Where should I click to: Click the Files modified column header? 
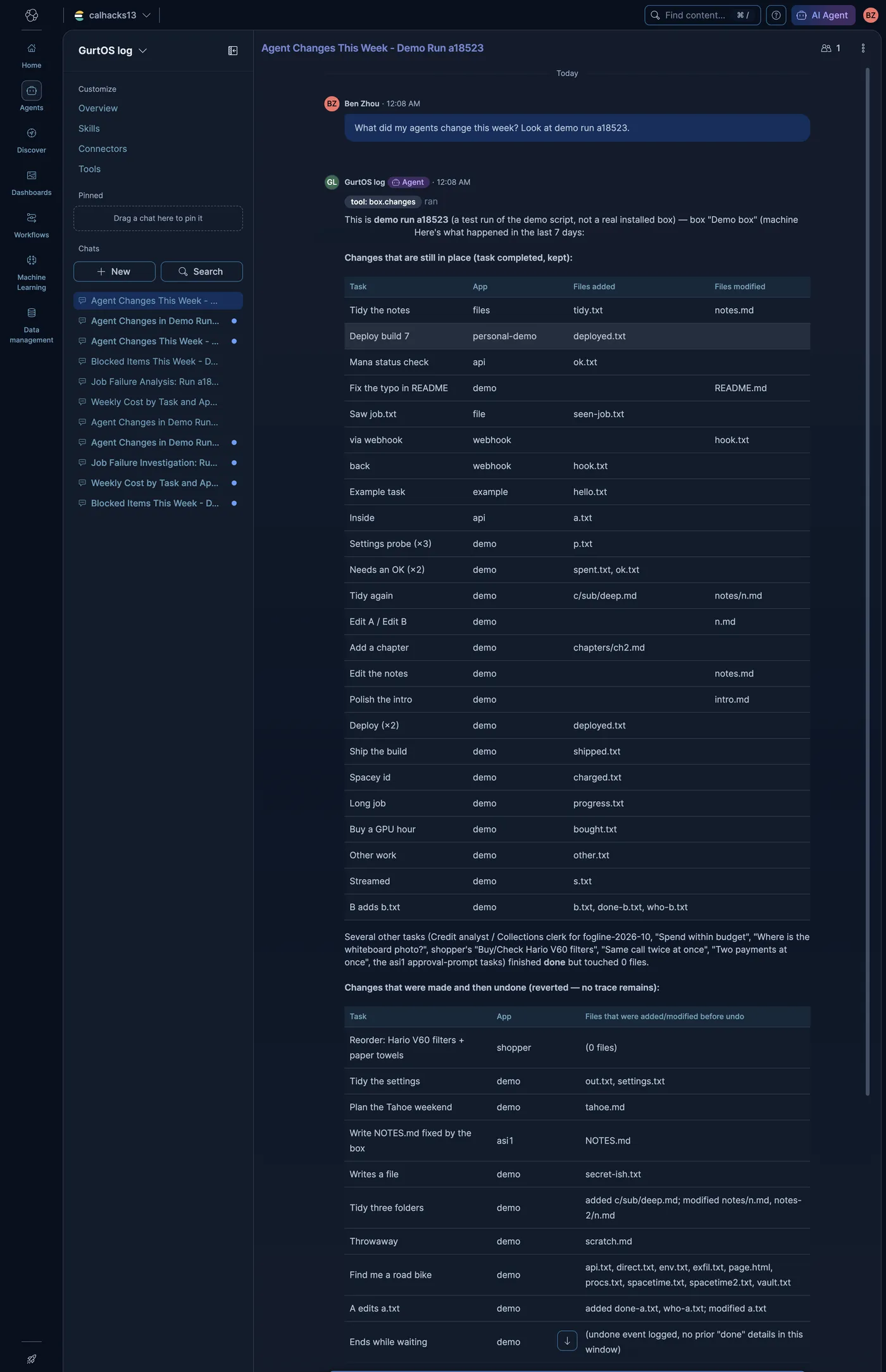click(x=740, y=287)
